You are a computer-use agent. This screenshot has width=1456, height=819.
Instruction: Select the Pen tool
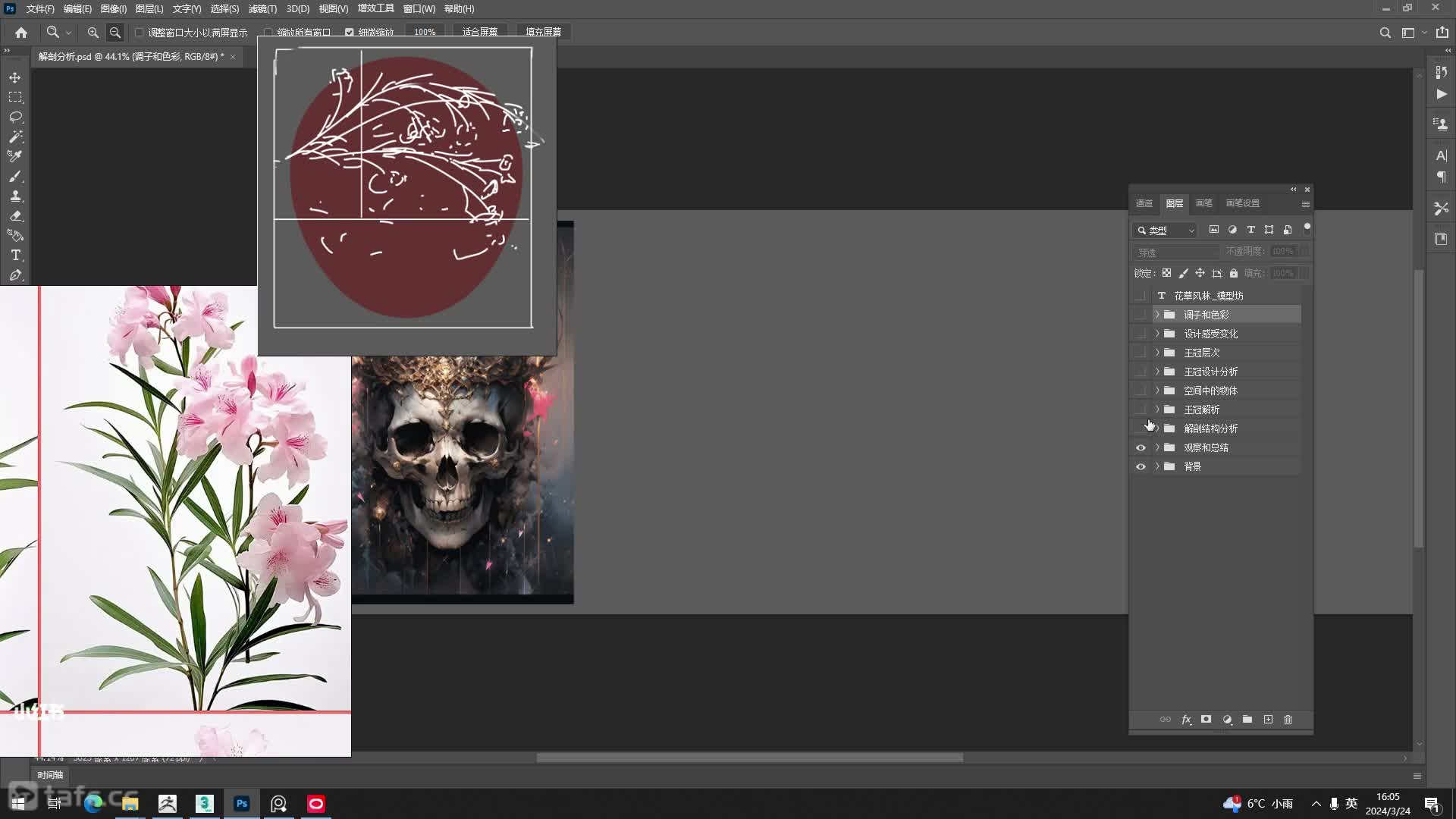15,275
